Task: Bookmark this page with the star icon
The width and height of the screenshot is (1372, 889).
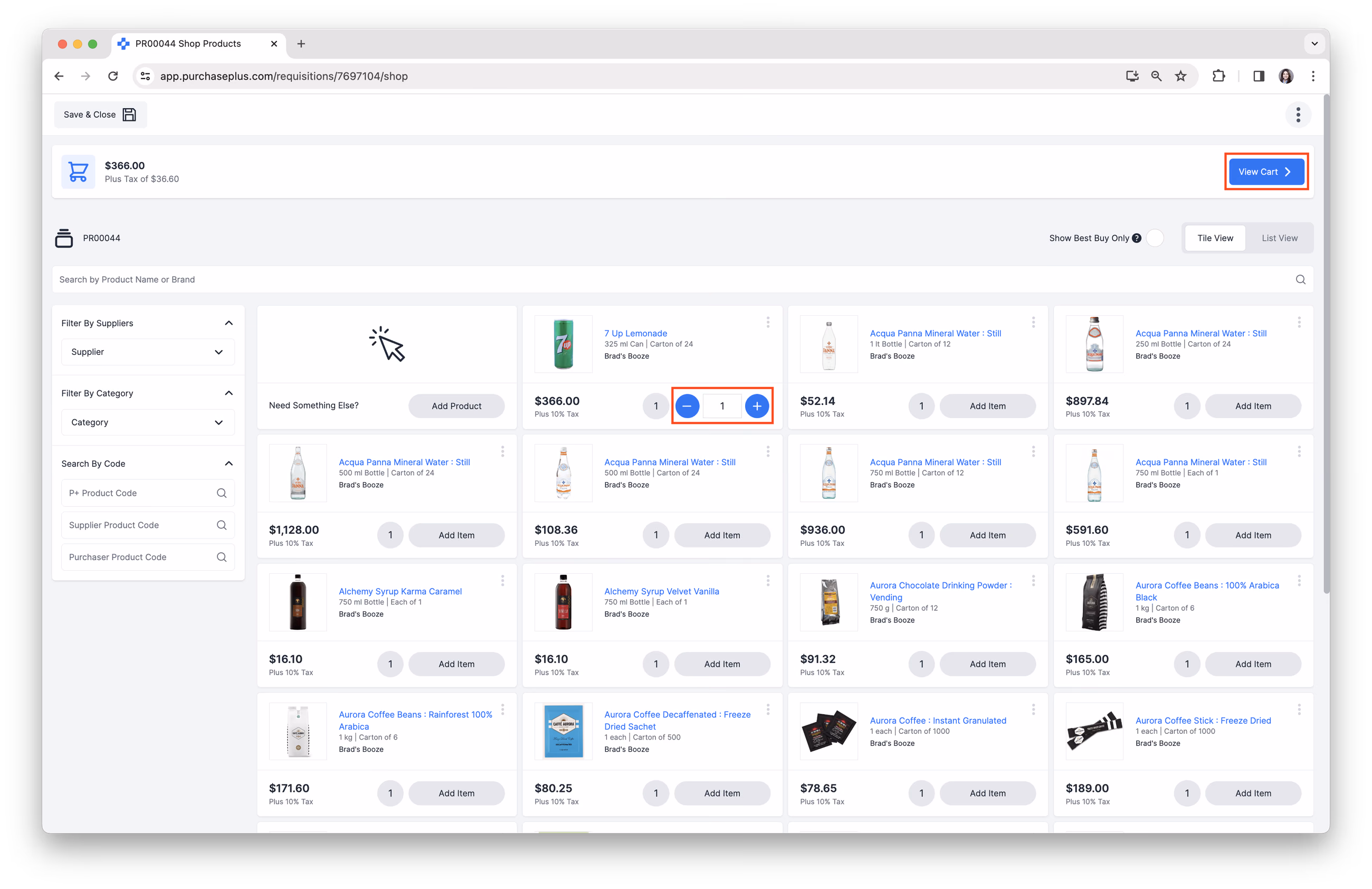Action: (1180, 76)
